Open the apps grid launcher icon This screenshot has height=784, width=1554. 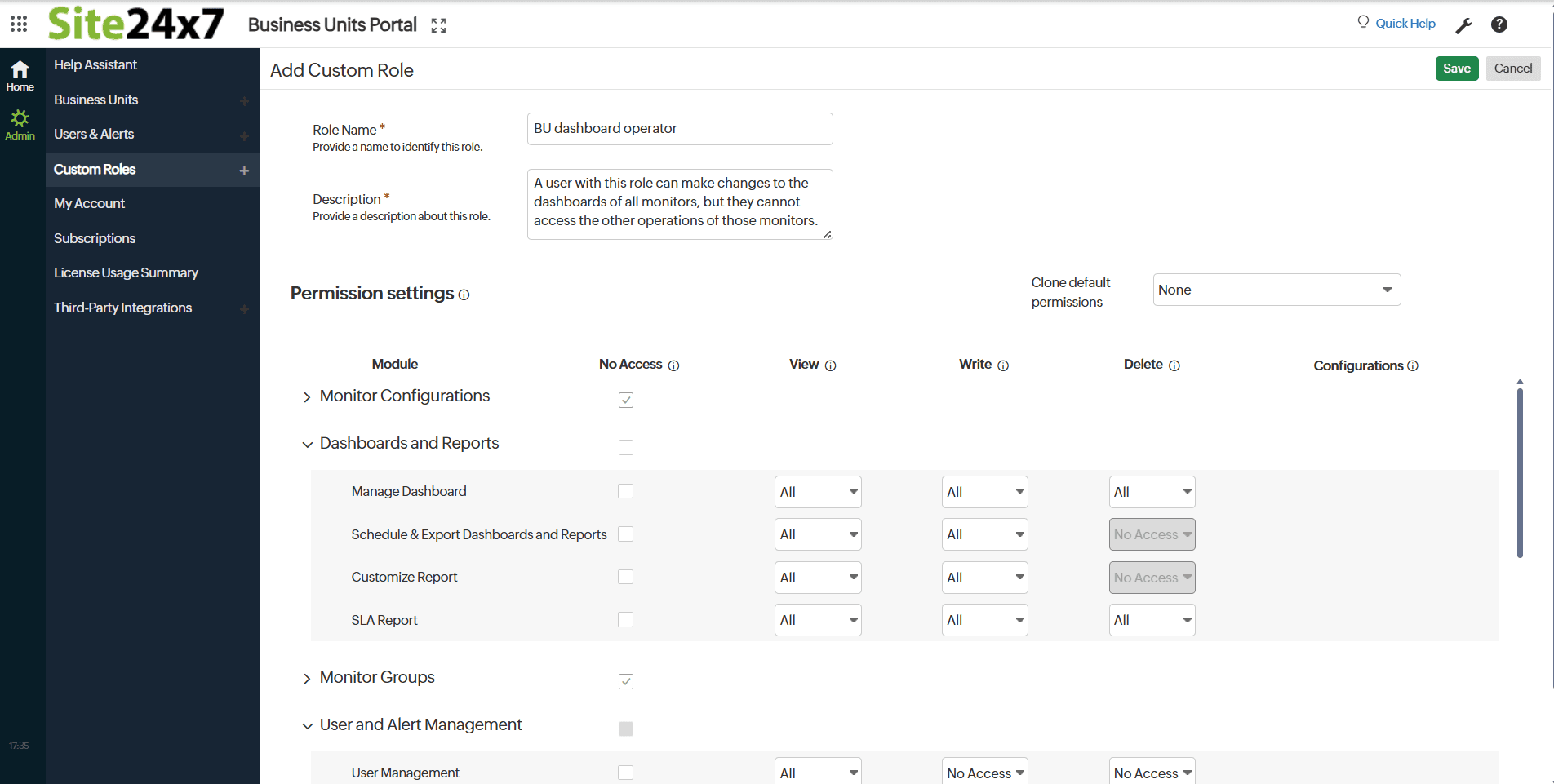(19, 24)
